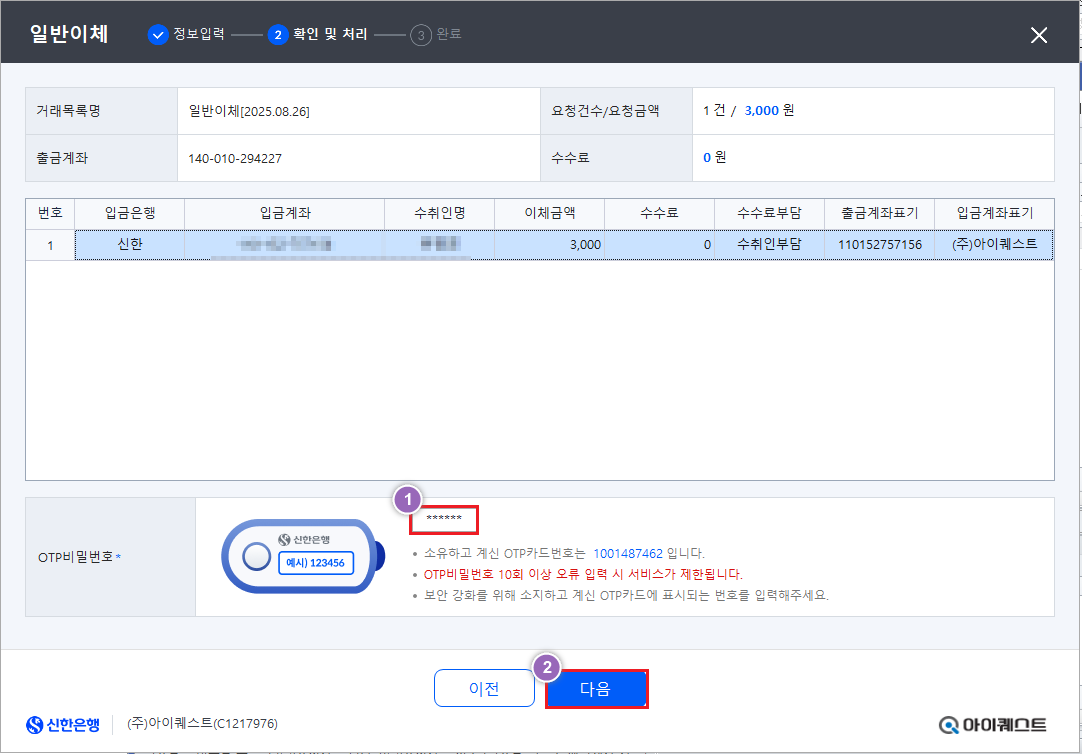Close the 일반이체 dialog with X
Viewport: 1082px width, 754px height.
1039,35
